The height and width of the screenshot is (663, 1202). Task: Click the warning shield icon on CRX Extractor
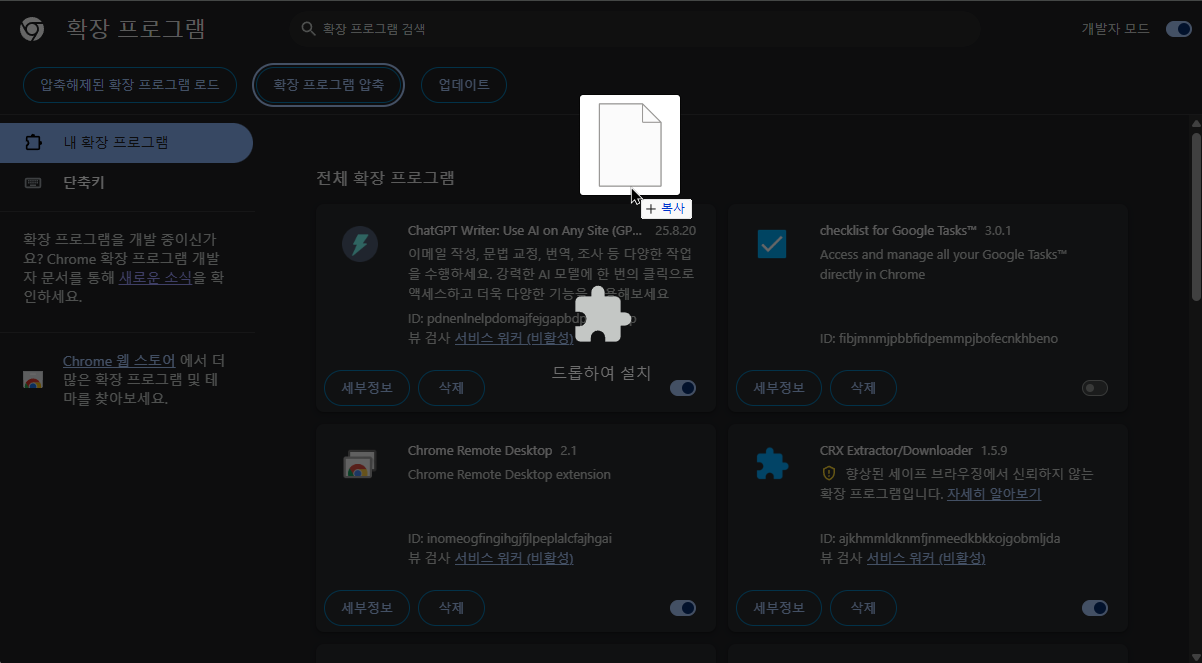pyautogui.click(x=828, y=473)
